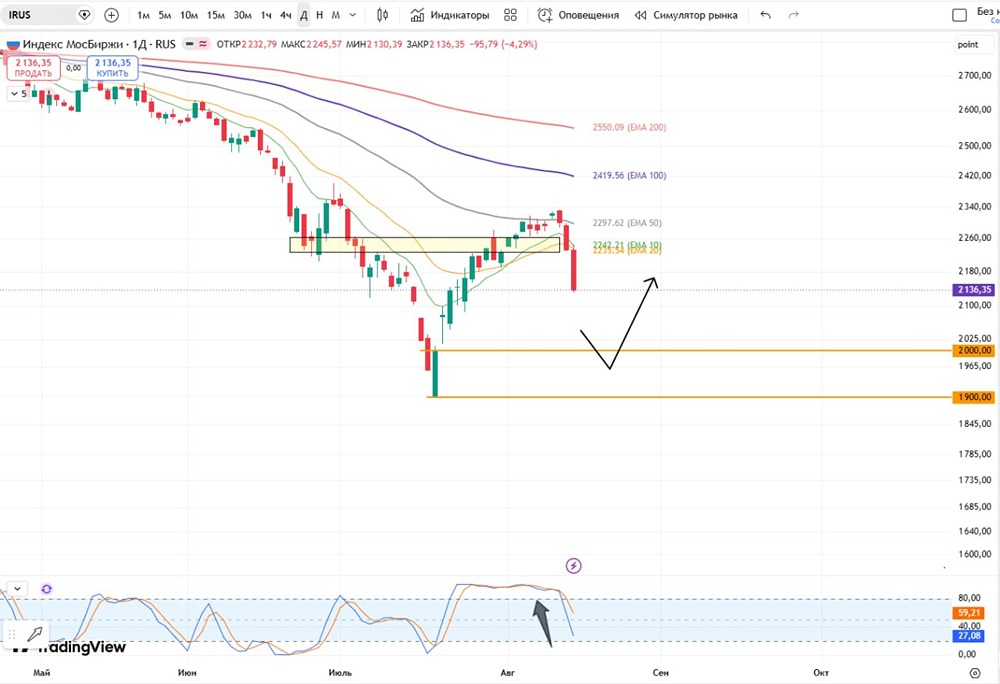Collapse the oscillator pane chevron
Image resolution: width=1000 pixels, height=684 pixels.
[17, 588]
